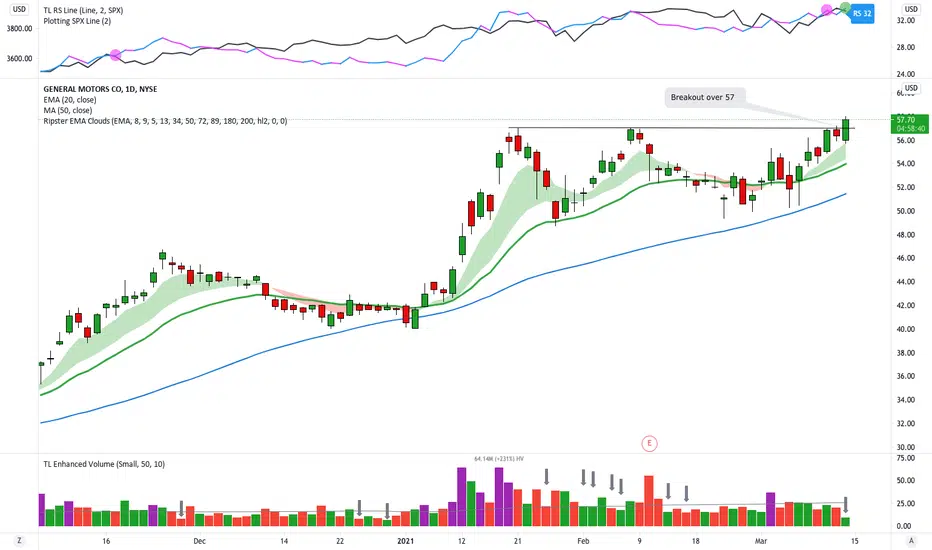932x550 pixels.
Task: Click the earnings 'E' marker on chart
Action: [x=649, y=443]
